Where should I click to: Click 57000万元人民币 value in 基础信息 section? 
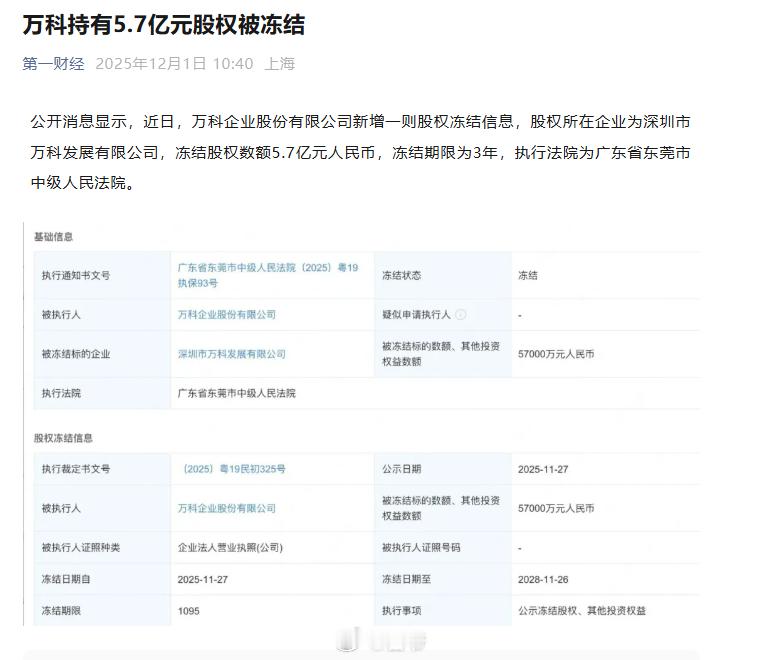pos(556,354)
